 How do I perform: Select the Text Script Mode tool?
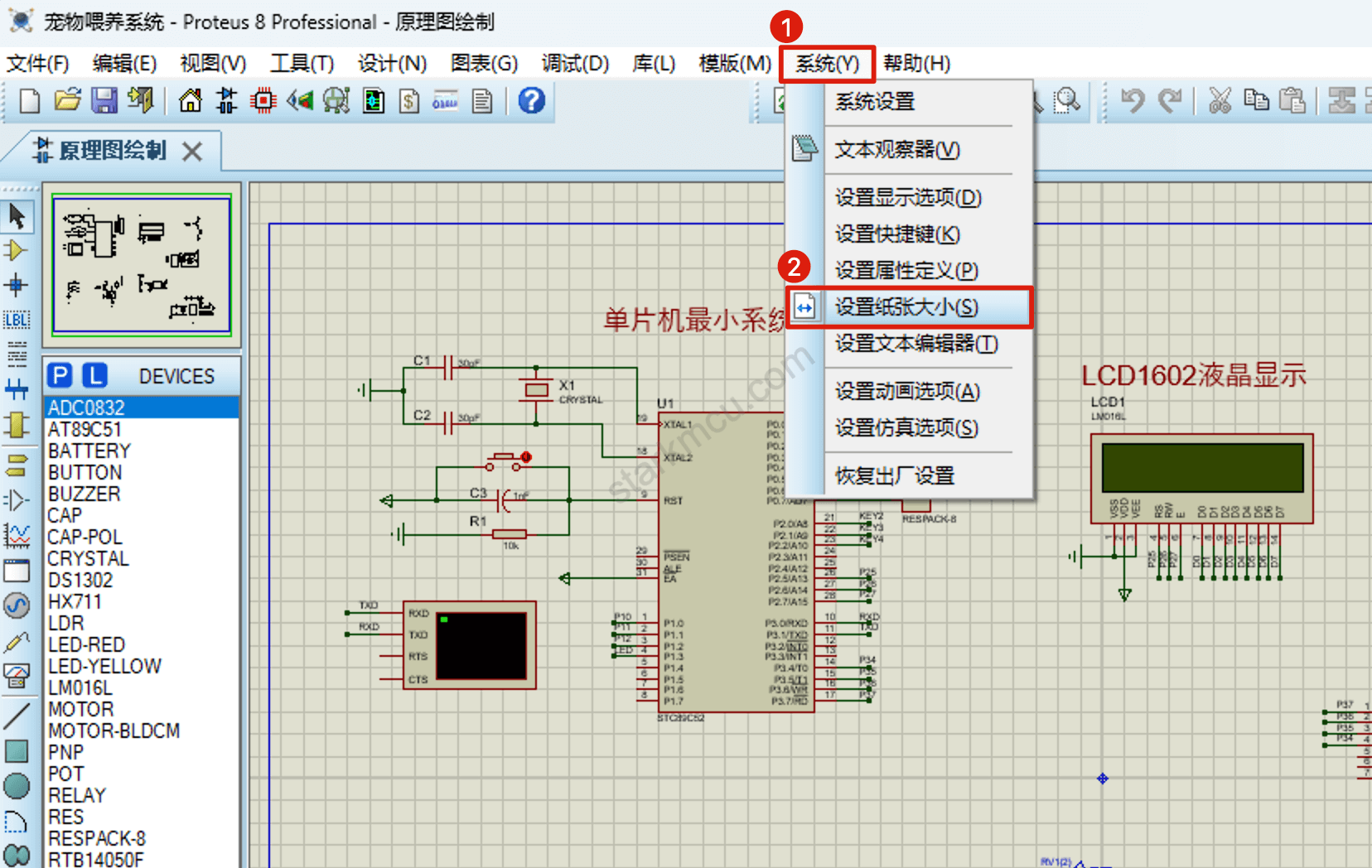(x=17, y=354)
